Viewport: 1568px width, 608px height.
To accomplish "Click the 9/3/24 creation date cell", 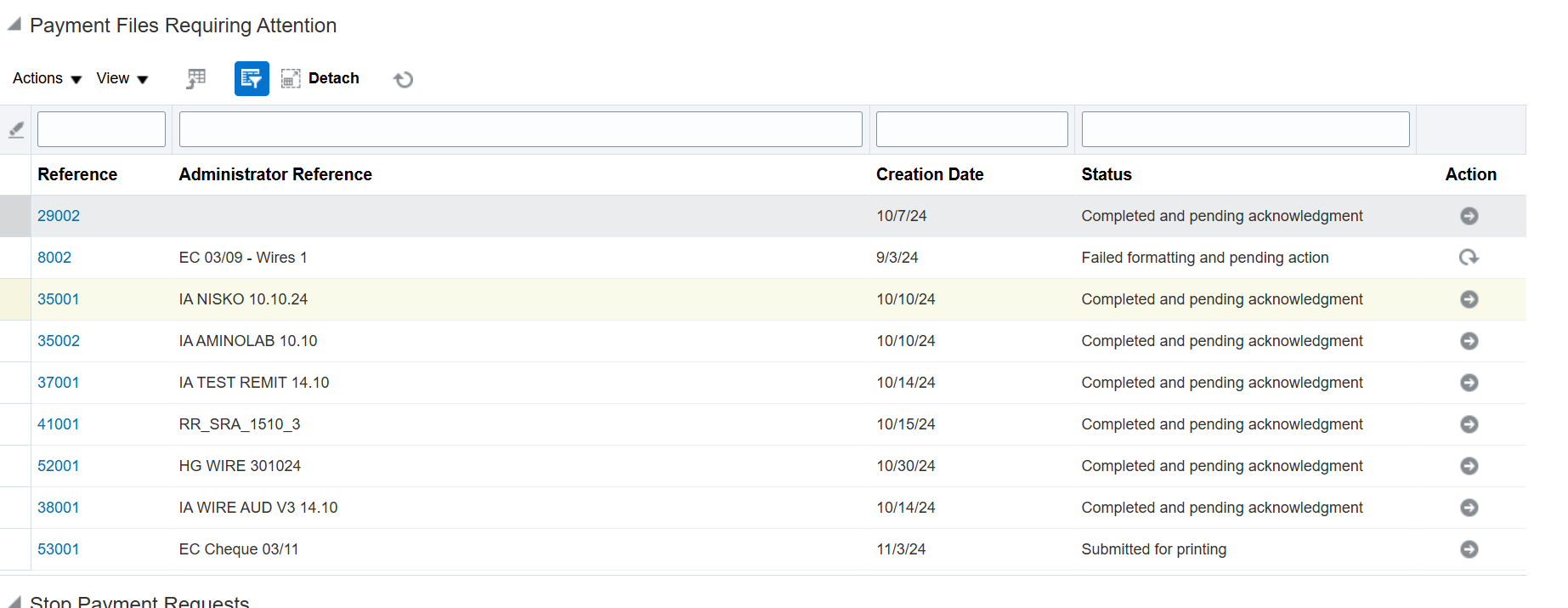I will (897, 258).
